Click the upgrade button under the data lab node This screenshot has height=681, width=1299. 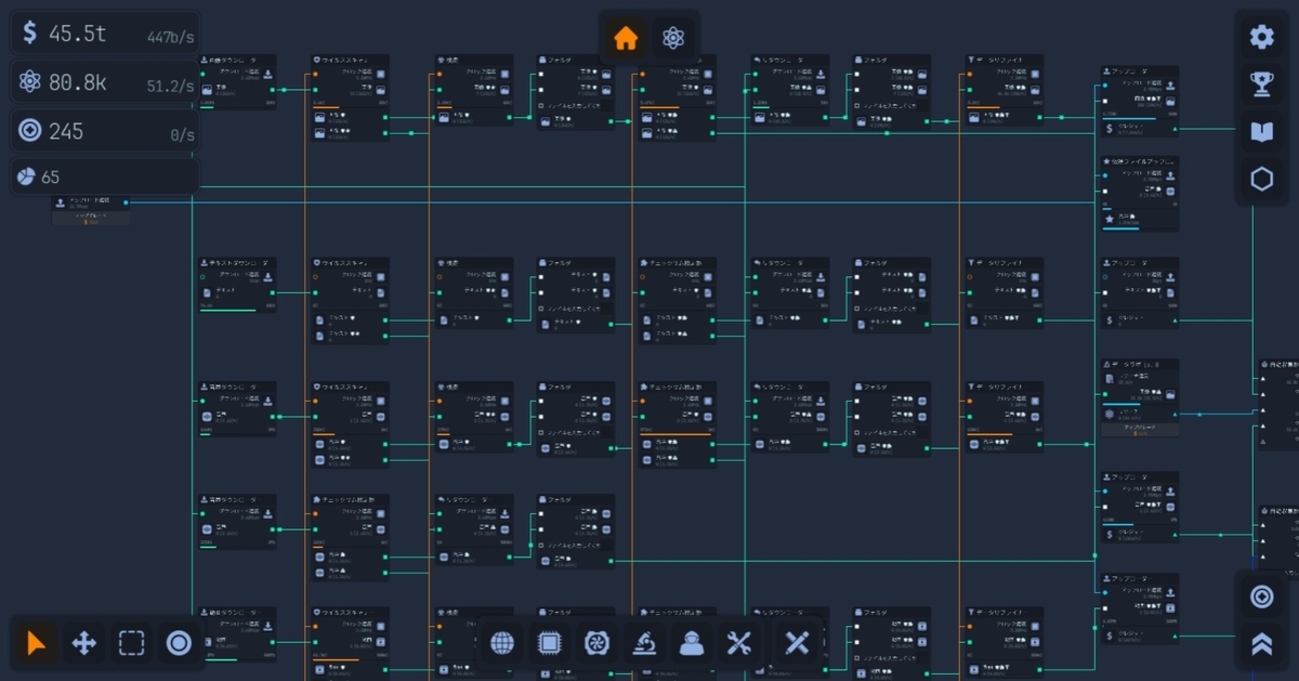[x=1140, y=430]
